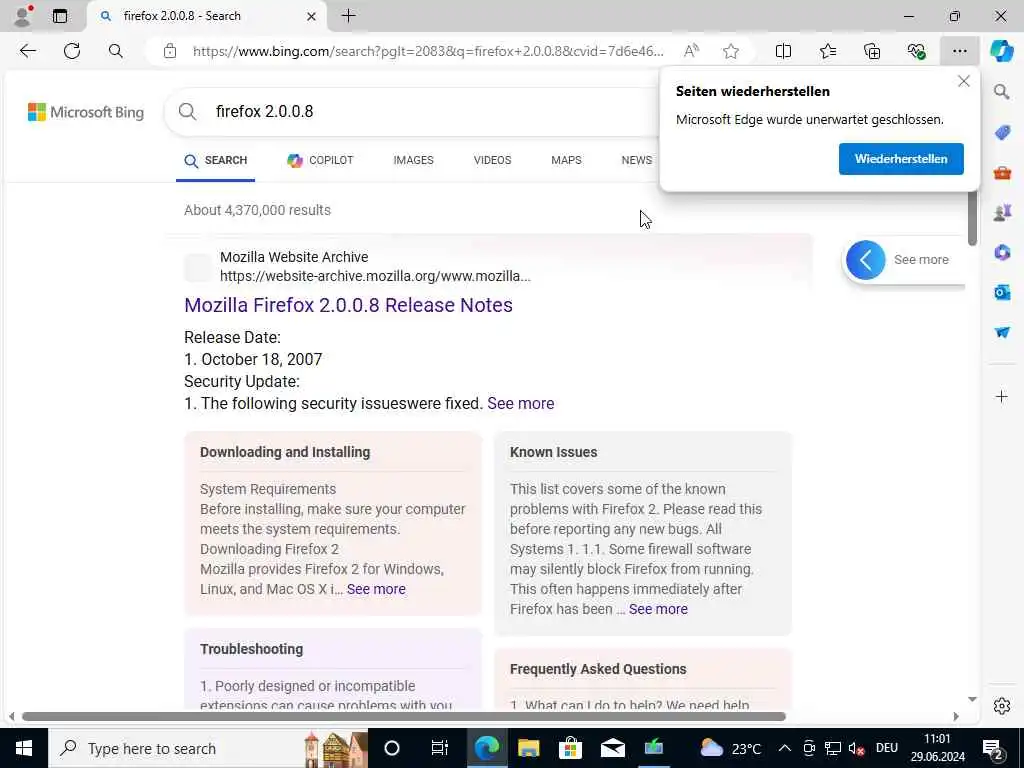
Task: Open Copilot sidebar icon
Action: (x=1002, y=51)
